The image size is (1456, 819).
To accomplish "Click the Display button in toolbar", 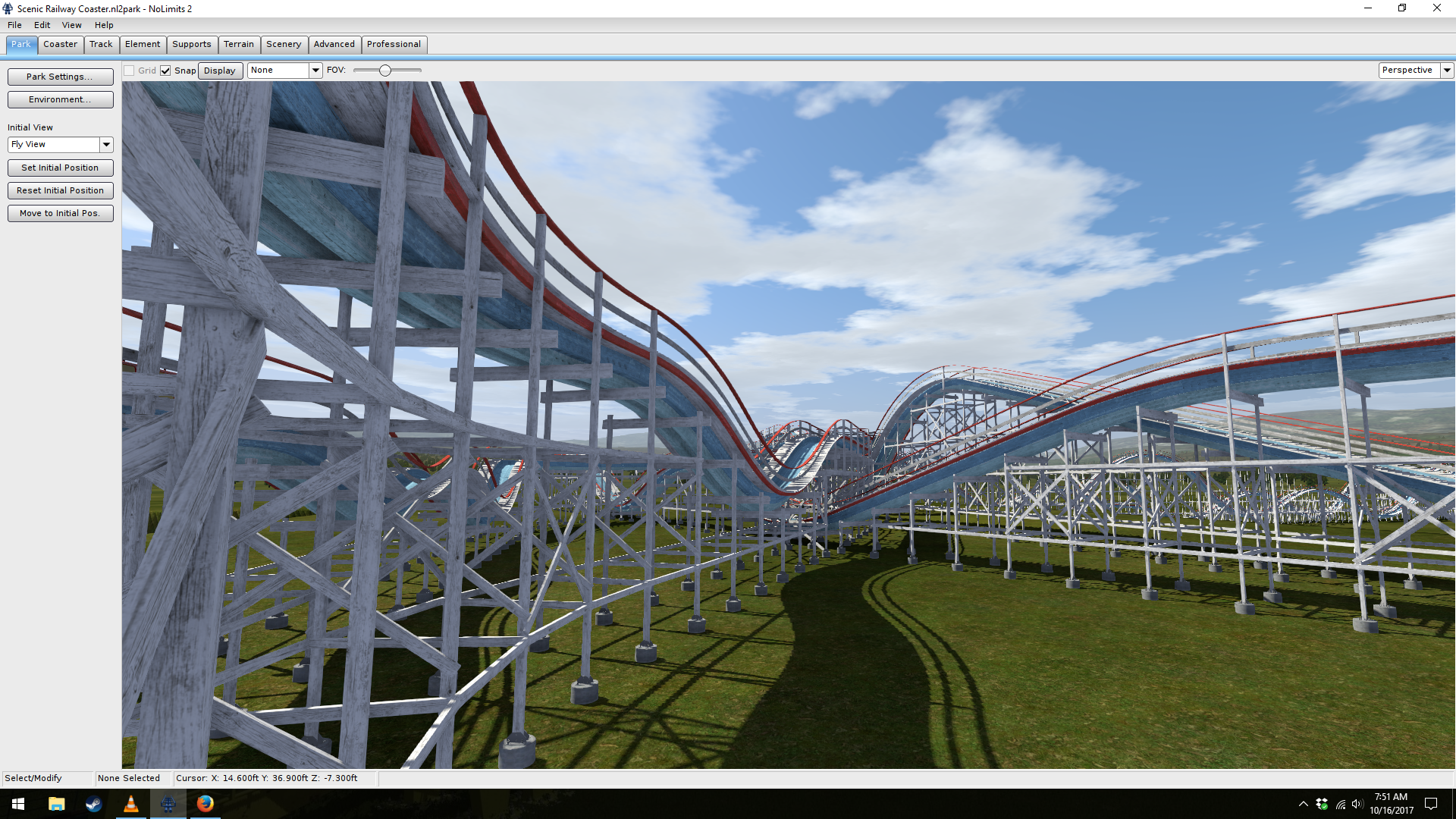I will (220, 71).
